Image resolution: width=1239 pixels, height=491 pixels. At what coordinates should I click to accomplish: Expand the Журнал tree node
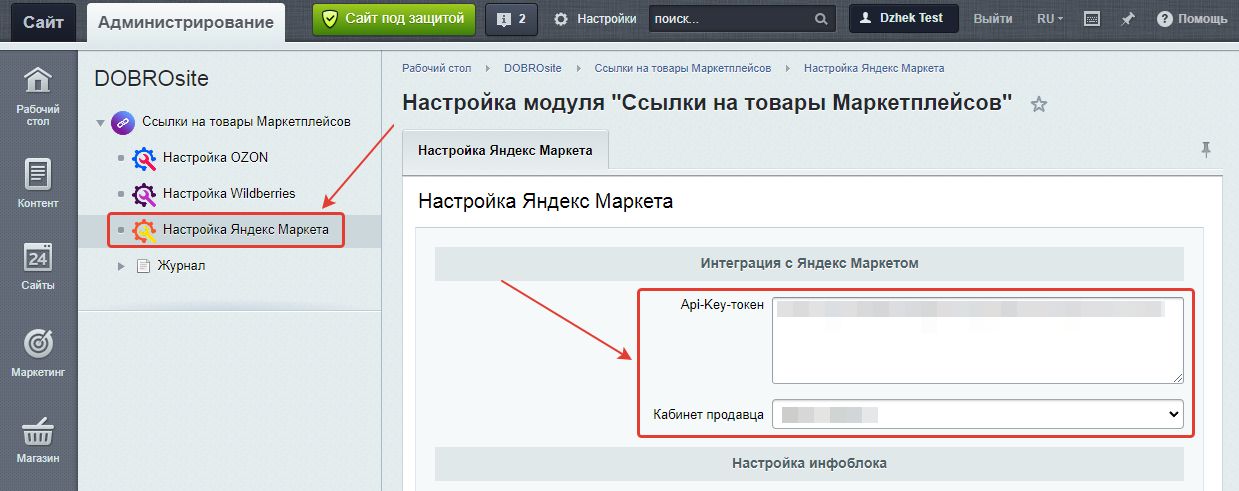[121, 266]
